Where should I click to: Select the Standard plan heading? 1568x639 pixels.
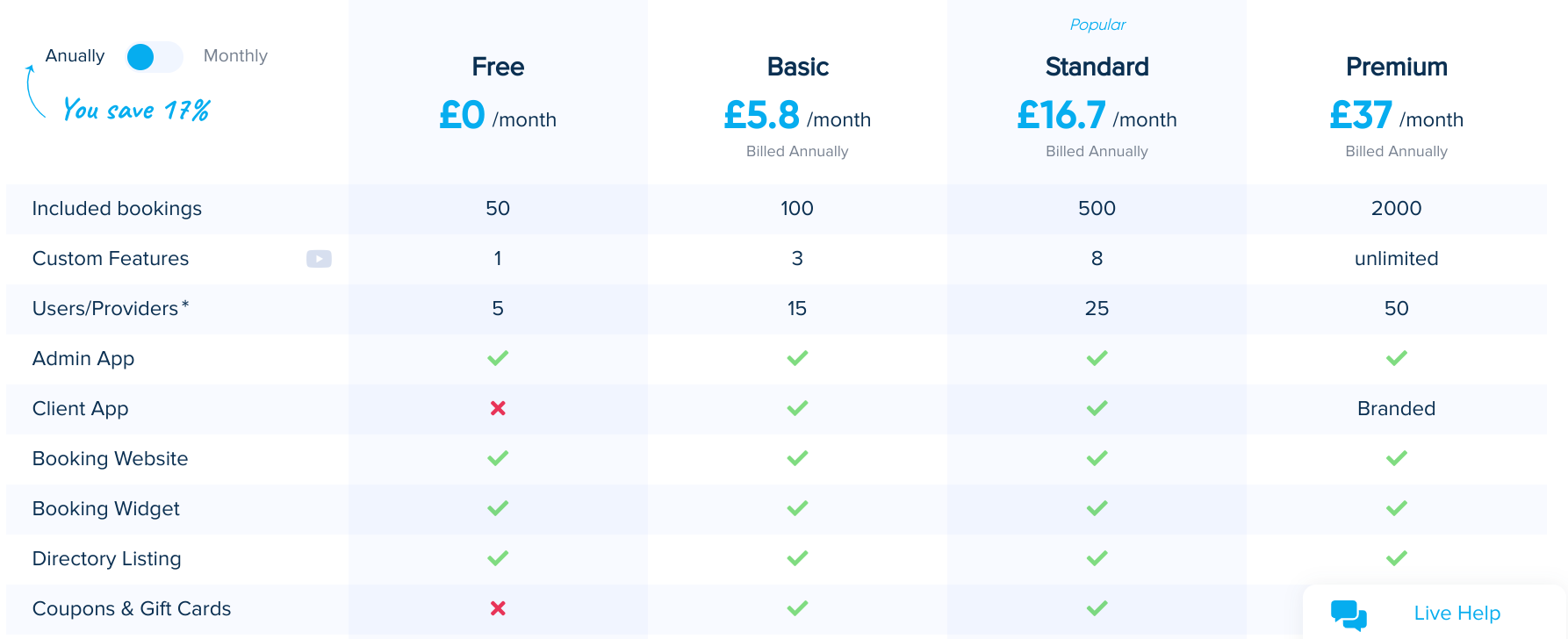1097,67
